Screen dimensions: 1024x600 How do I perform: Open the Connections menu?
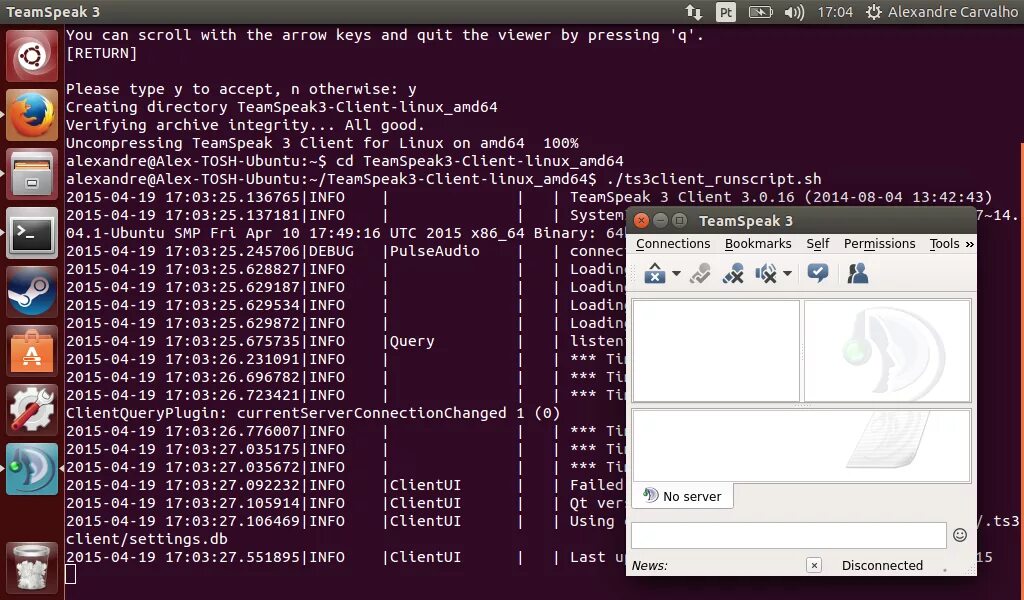pyautogui.click(x=673, y=244)
